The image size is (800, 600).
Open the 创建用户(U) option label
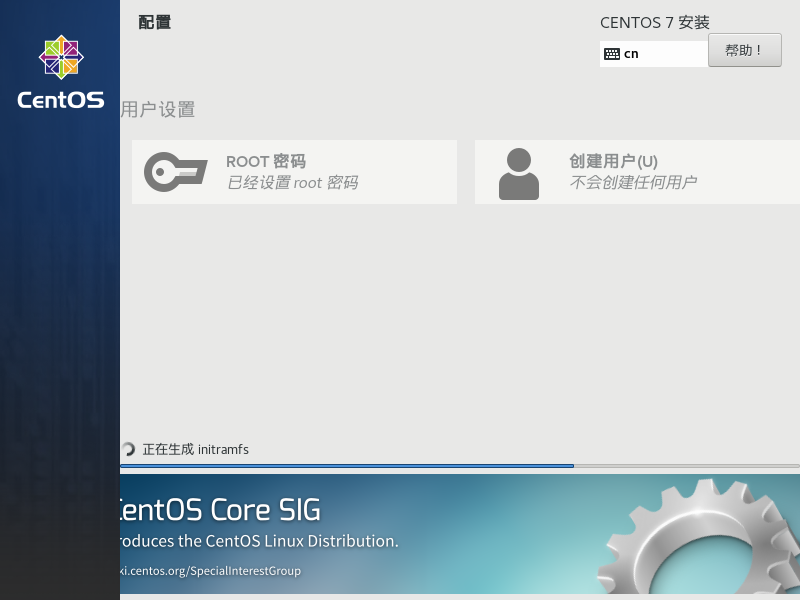pyautogui.click(x=613, y=161)
